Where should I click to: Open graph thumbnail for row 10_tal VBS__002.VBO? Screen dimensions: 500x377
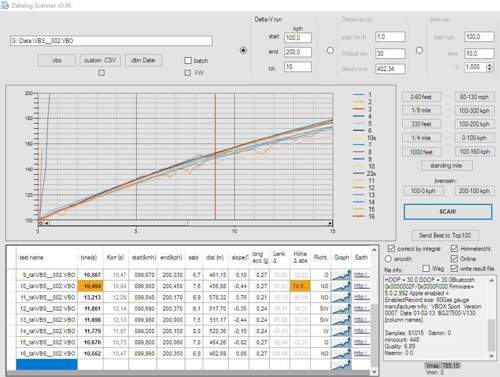pyautogui.click(x=341, y=286)
